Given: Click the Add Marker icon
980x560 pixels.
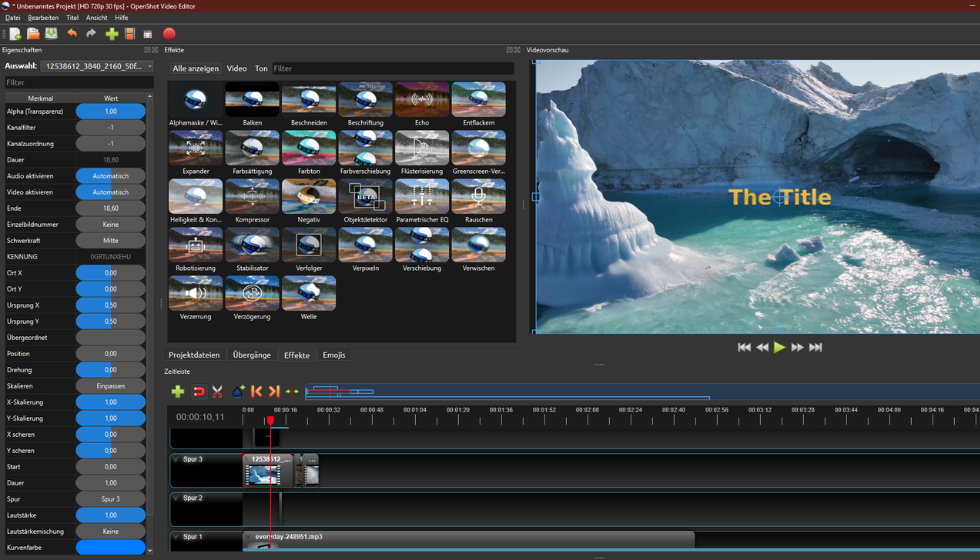Looking at the screenshot, I should click(238, 391).
